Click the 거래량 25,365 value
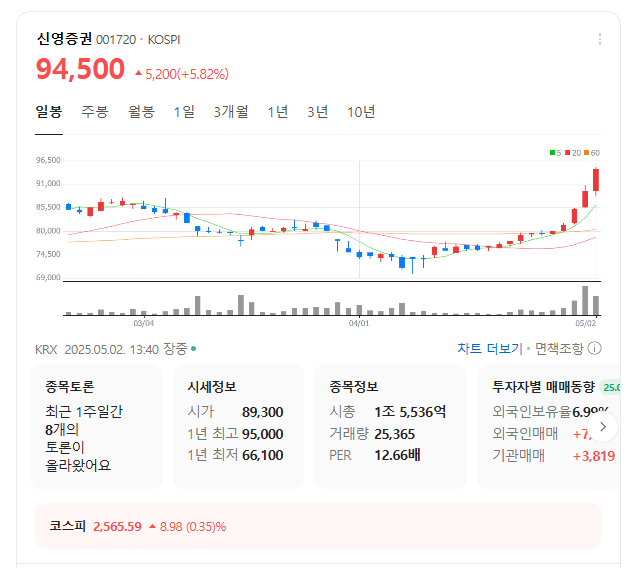The image size is (635, 568). pos(394,434)
